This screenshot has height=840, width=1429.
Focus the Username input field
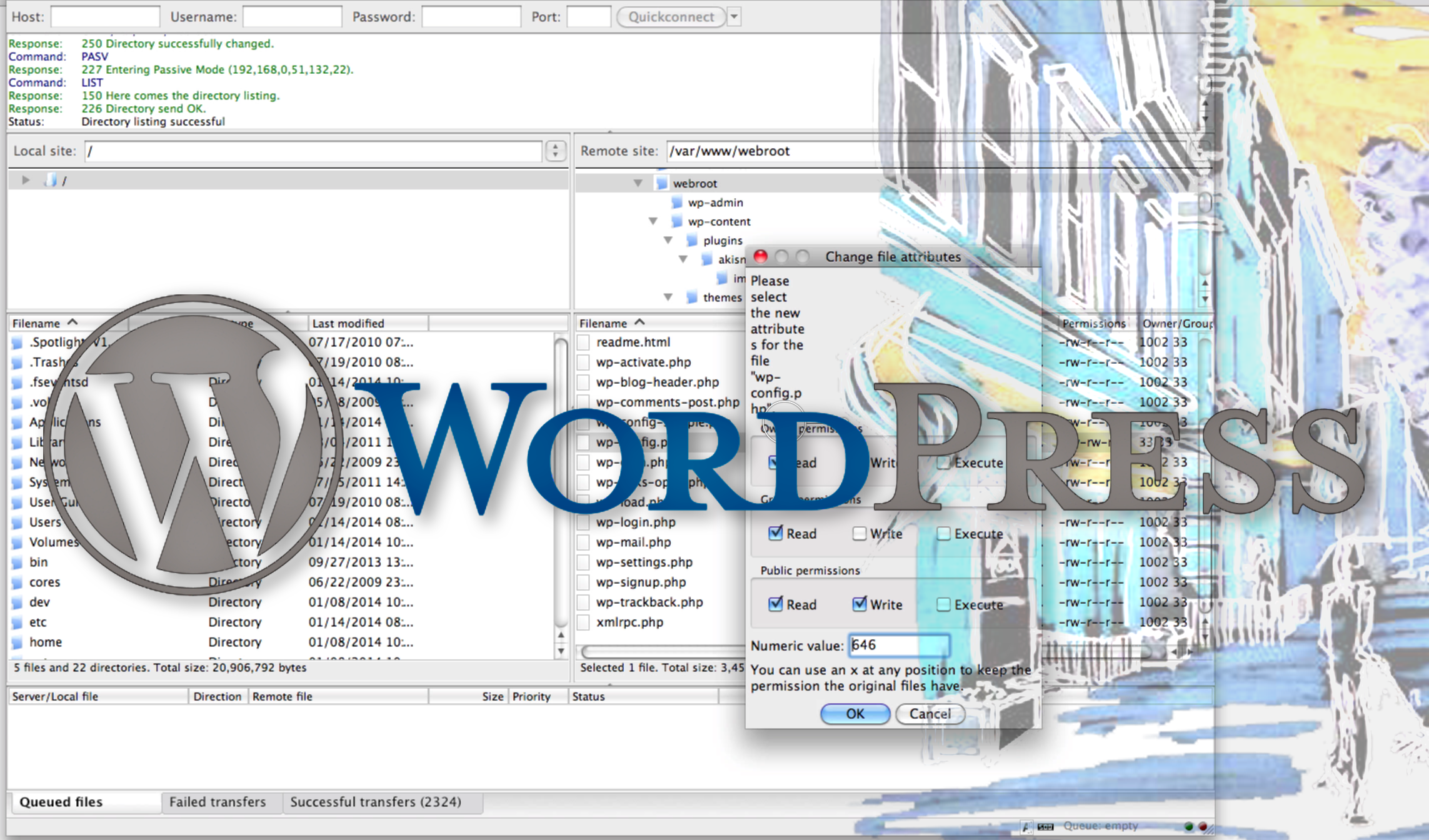point(292,17)
